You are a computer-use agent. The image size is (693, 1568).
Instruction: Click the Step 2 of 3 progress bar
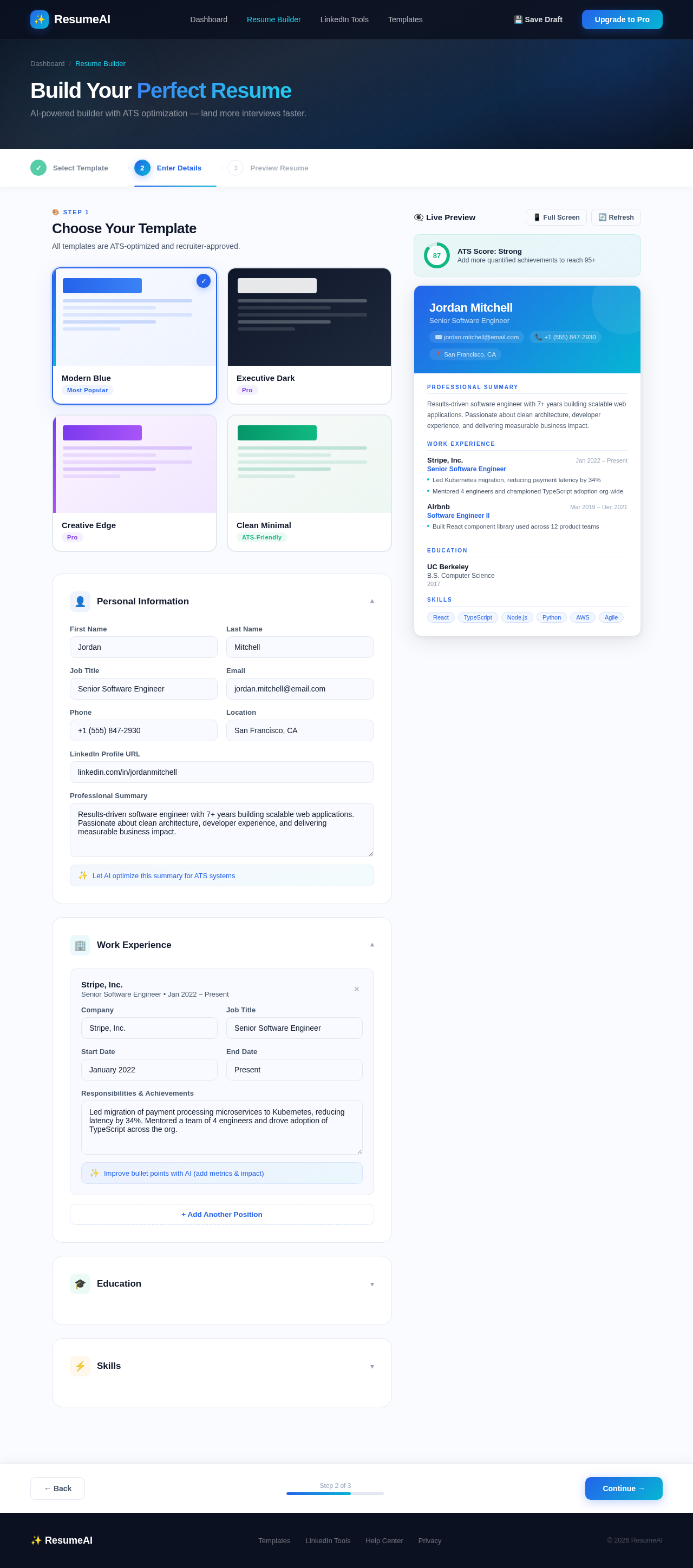pos(335,1493)
